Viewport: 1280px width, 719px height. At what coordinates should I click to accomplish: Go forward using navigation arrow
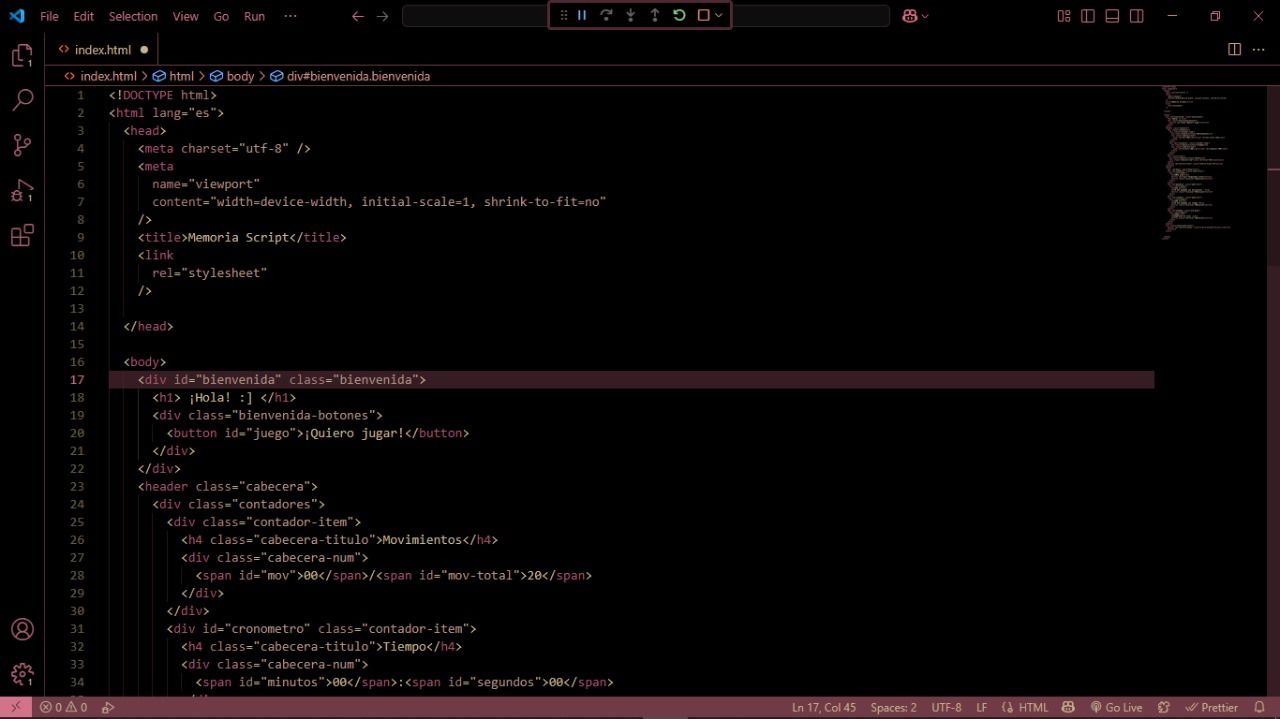coord(382,16)
